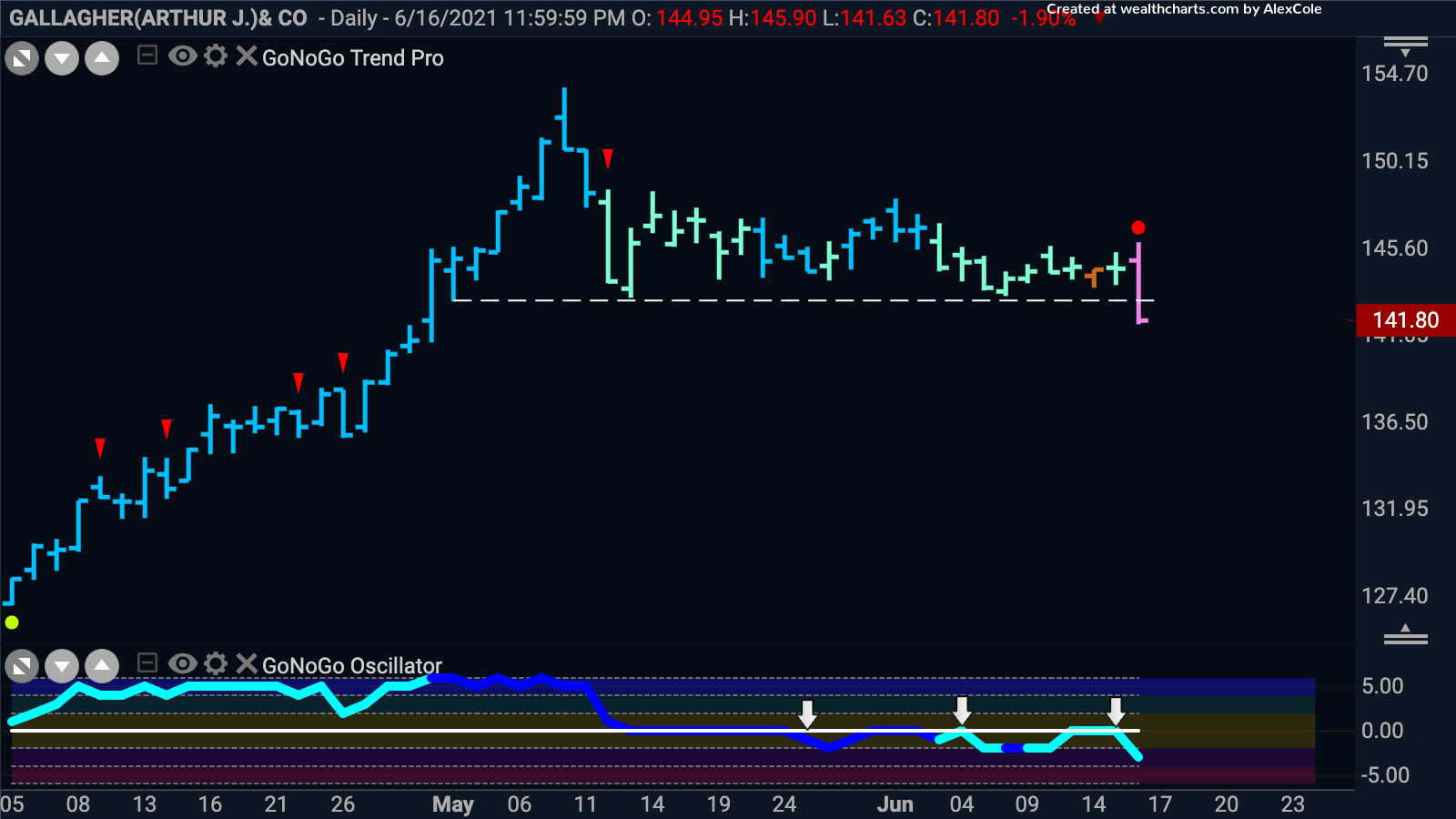The image size is (1456, 819).
Task: Click the red triangle marker near May 11 high
Action: pyautogui.click(x=608, y=159)
